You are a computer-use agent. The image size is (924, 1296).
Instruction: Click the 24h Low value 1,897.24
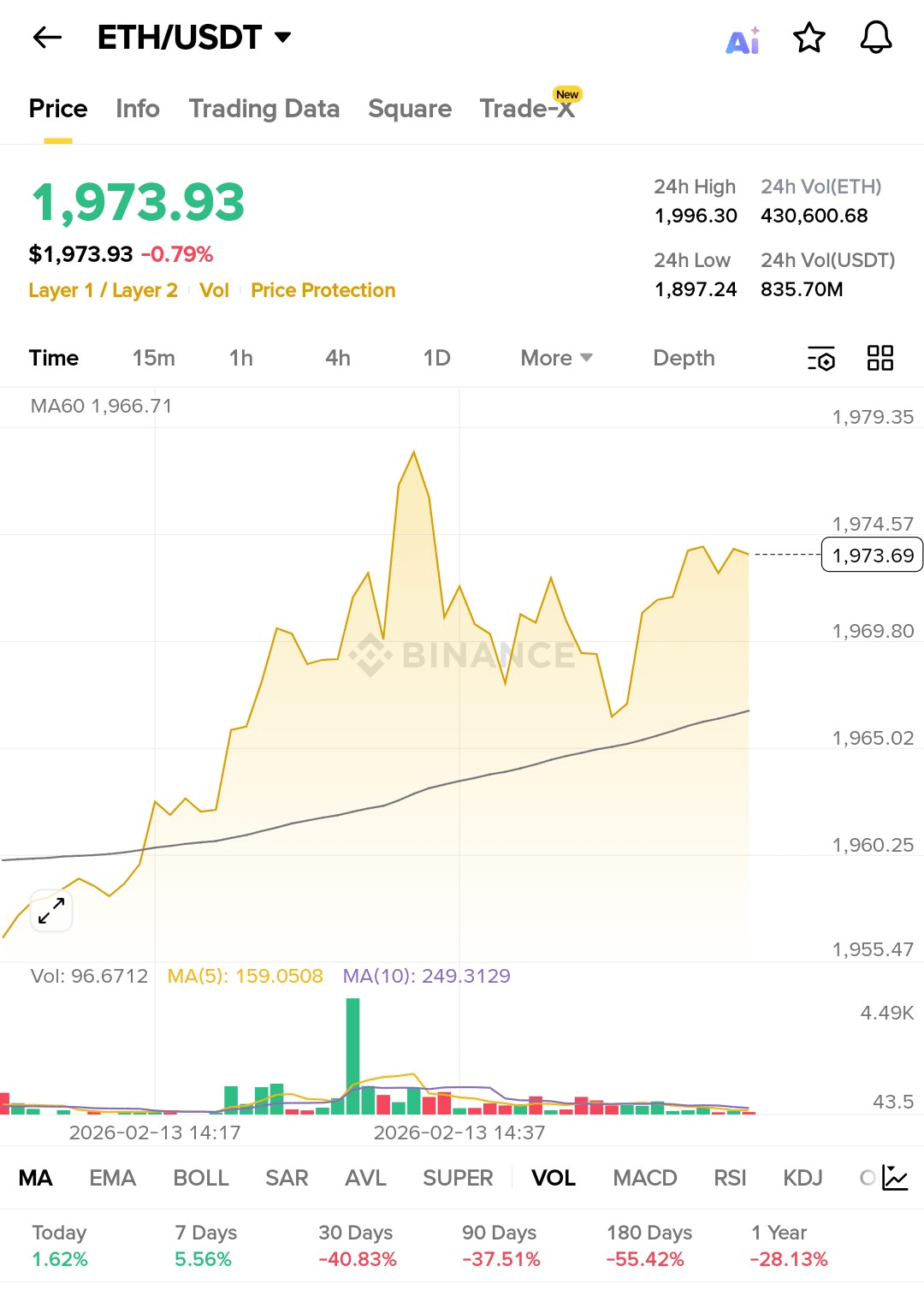[696, 289]
